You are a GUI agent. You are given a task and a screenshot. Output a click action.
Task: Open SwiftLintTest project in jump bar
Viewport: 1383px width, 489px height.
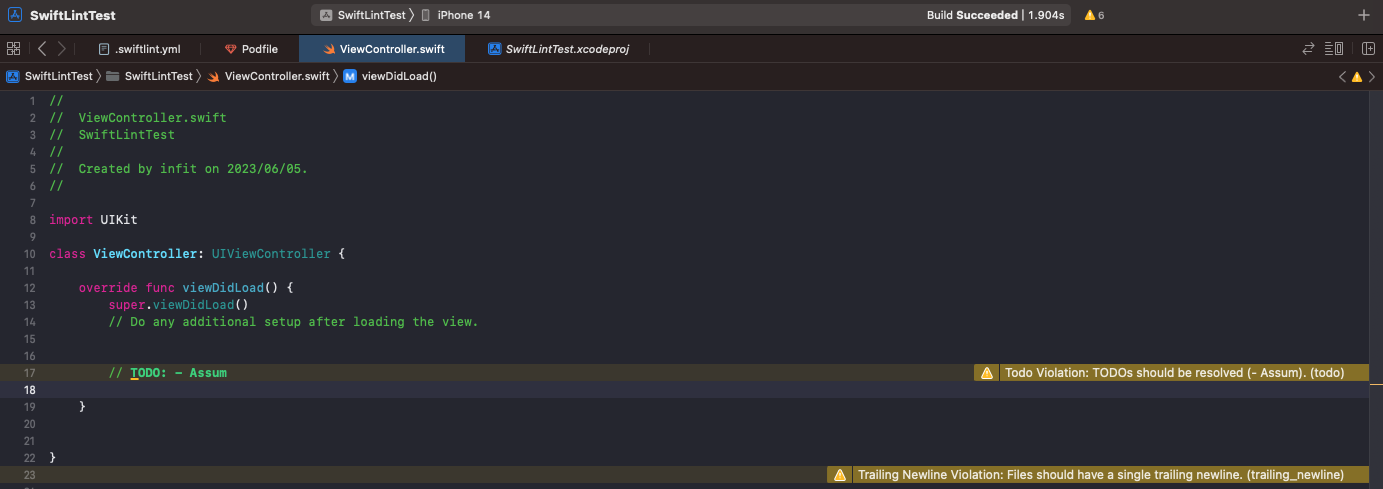point(50,76)
